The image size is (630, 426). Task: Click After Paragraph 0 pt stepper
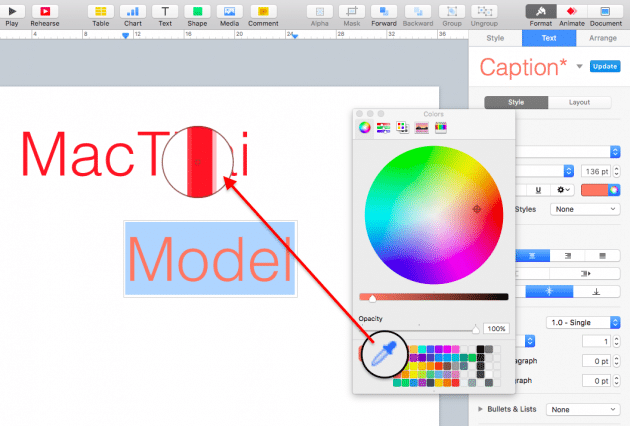(616, 380)
